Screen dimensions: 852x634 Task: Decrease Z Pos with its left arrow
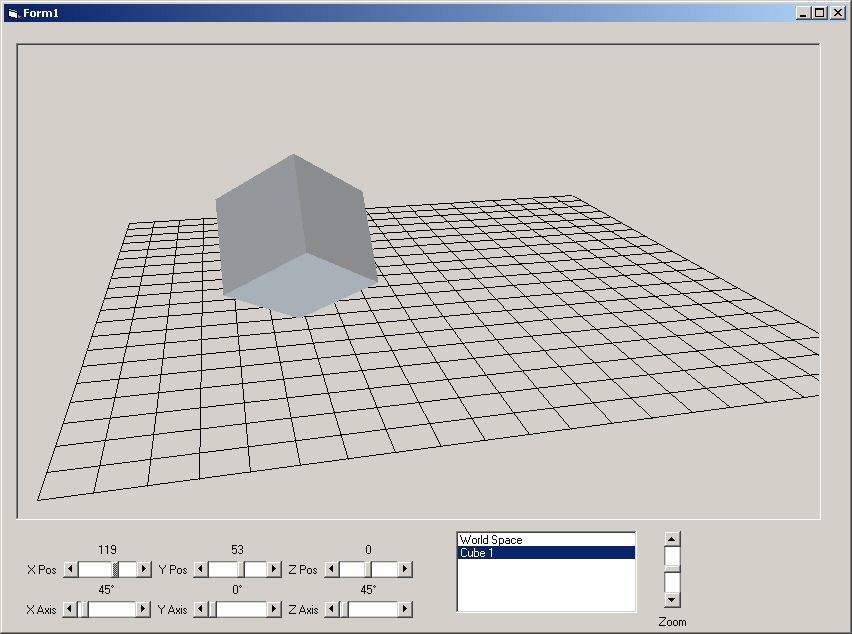(x=331, y=569)
